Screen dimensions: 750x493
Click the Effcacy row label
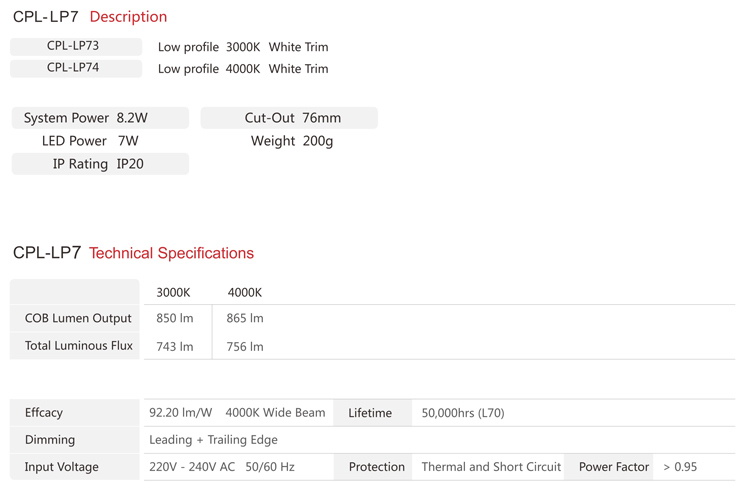pos(44,412)
